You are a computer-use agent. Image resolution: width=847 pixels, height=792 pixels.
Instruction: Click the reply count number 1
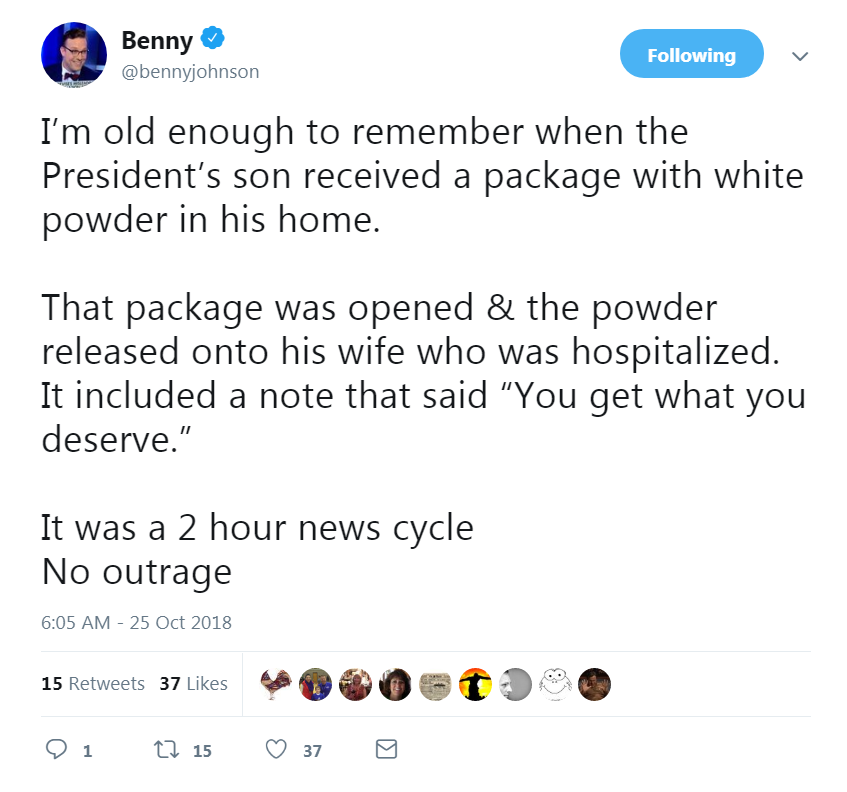(x=88, y=751)
